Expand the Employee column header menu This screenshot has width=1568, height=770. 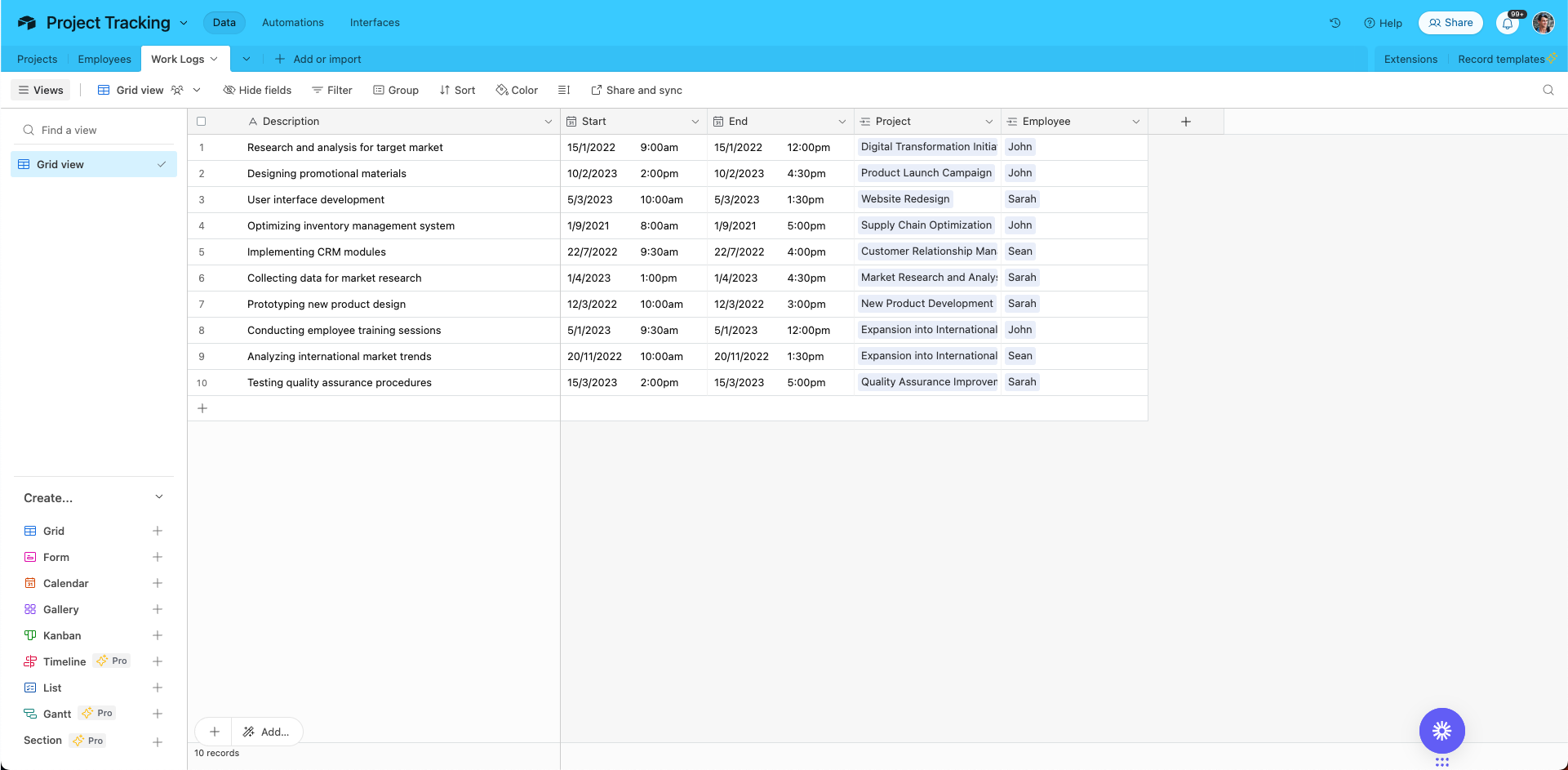(x=1135, y=121)
